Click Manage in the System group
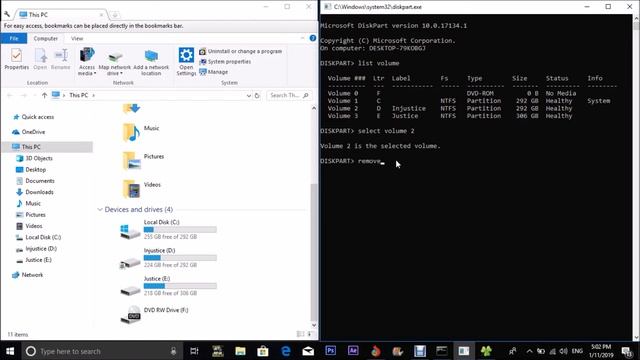The width and height of the screenshot is (640, 360). (213, 72)
